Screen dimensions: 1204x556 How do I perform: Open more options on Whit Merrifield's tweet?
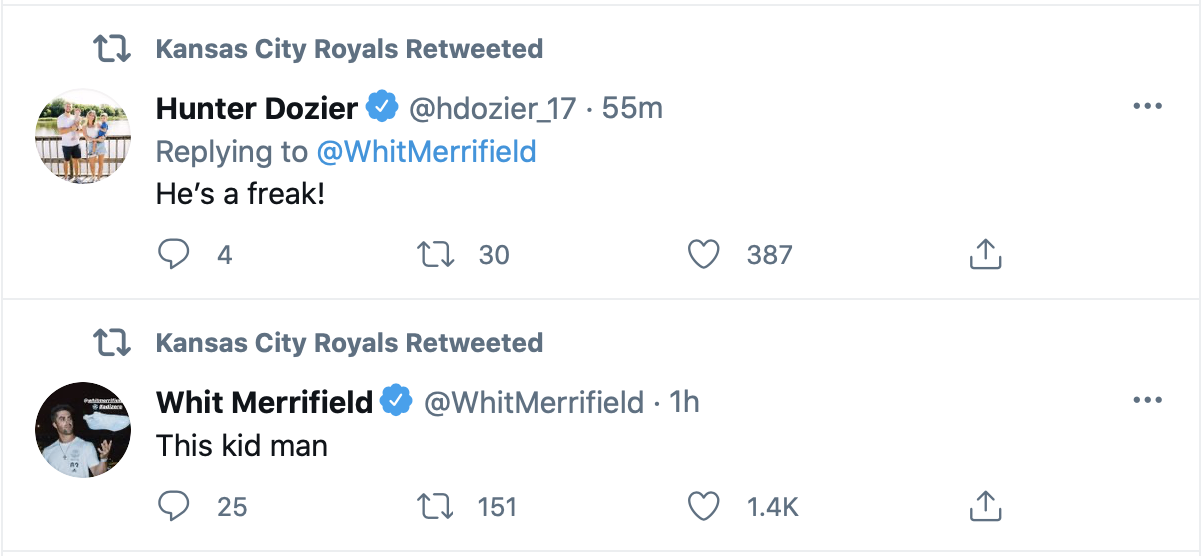(1147, 401)
